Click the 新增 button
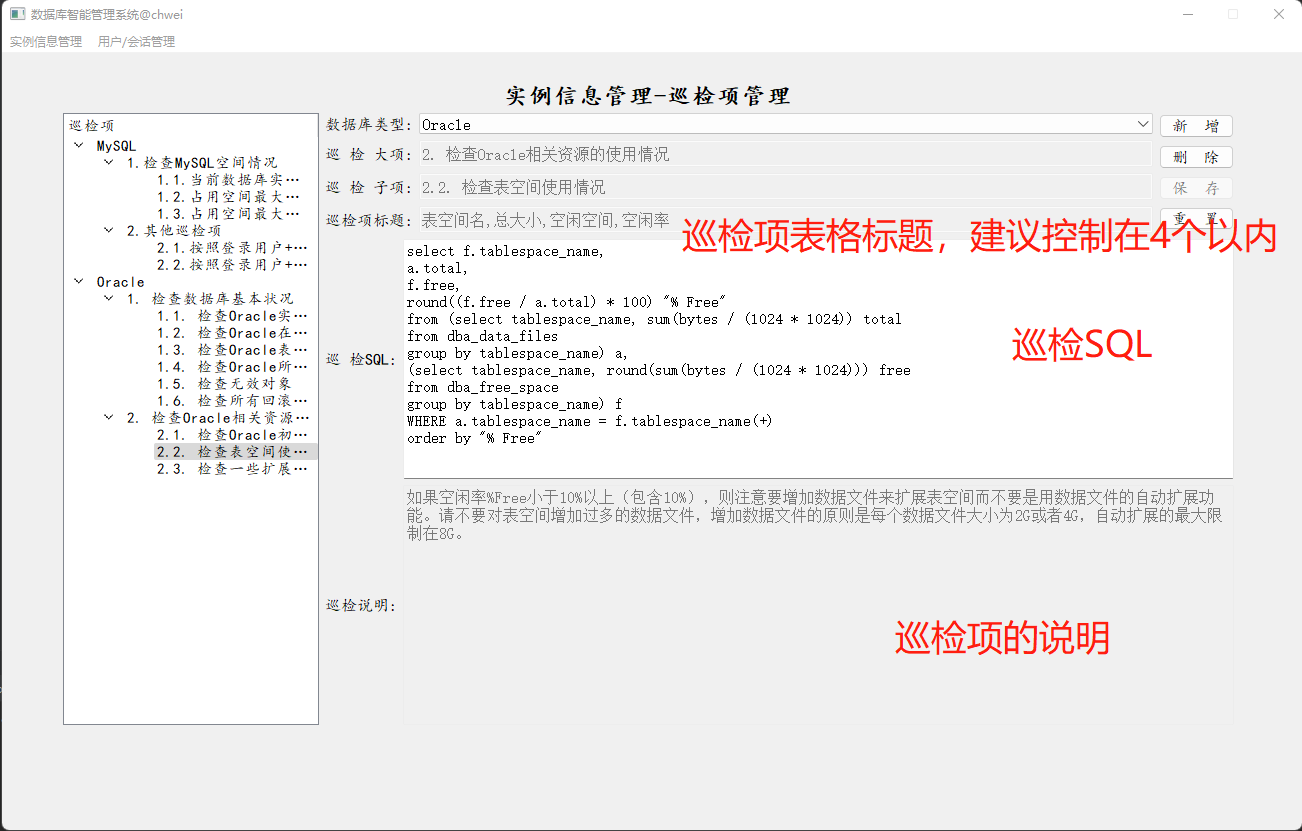 (1196, 124)
